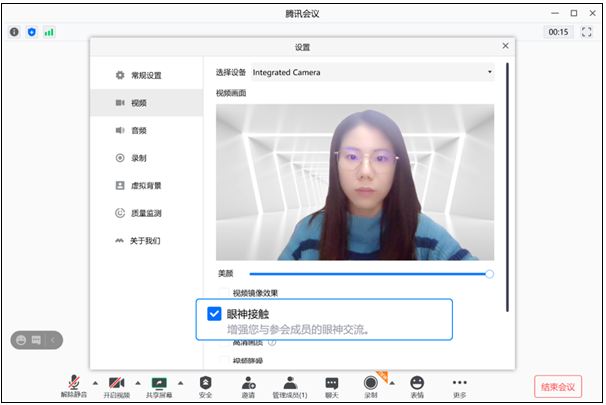Click the camera preview image
Image resolution: width=606 pixels, height=405 pixels.
tap(355, 182)
